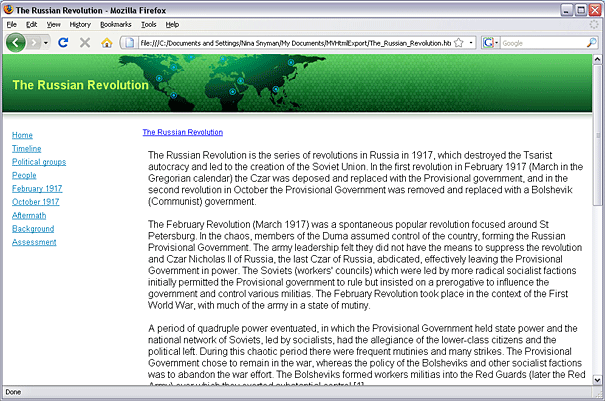
Task: Click the scrollbar down arrow
Action: pos(597,380)
